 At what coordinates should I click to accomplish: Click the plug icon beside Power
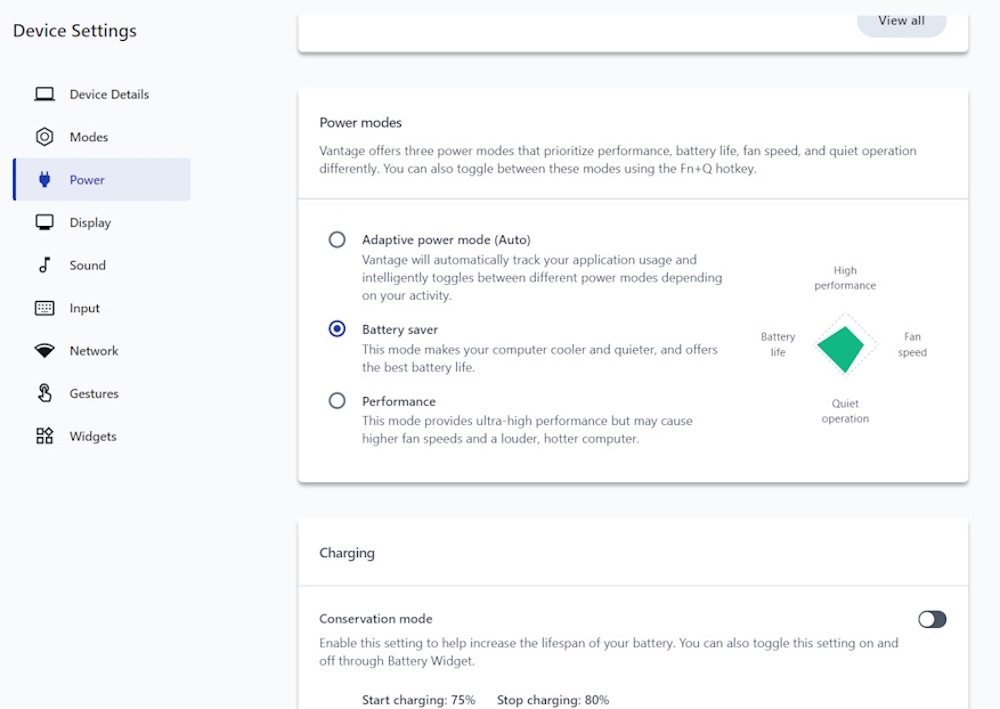coord(44,180)
